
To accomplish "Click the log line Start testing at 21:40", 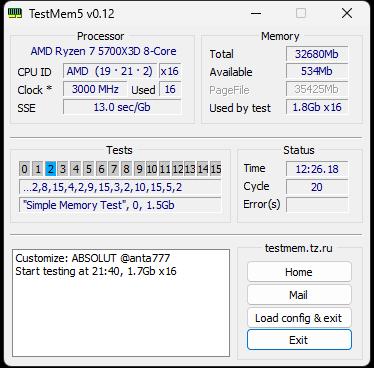I will click(x=96, y=271).
